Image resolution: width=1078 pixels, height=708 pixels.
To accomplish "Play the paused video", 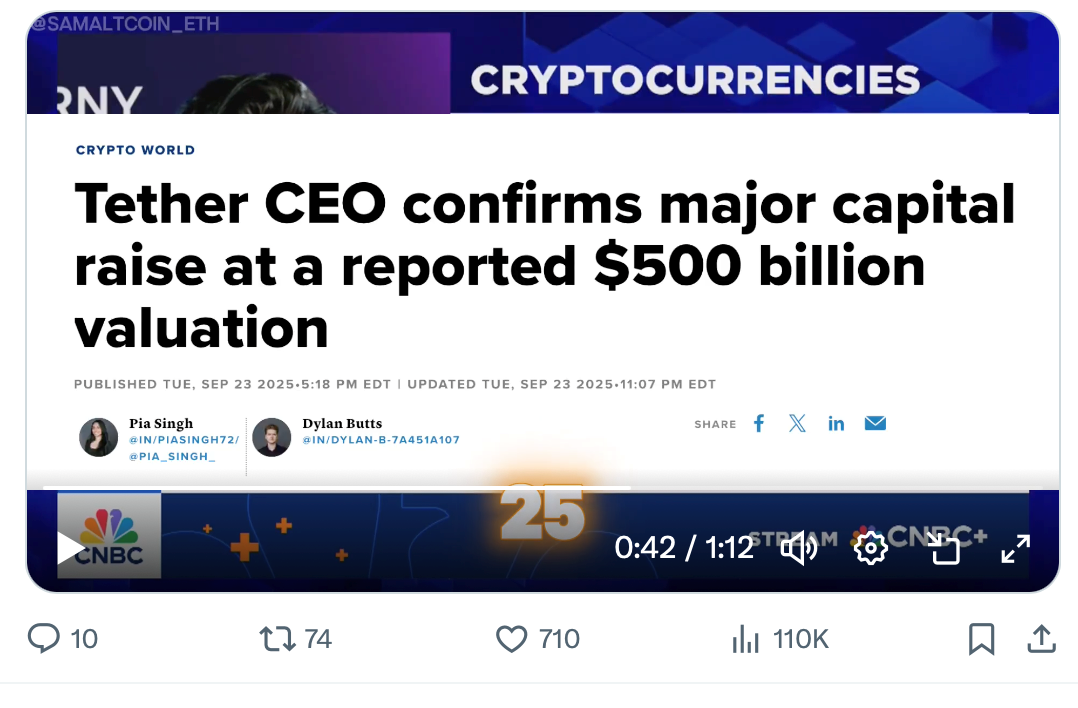I will (71, 548).
